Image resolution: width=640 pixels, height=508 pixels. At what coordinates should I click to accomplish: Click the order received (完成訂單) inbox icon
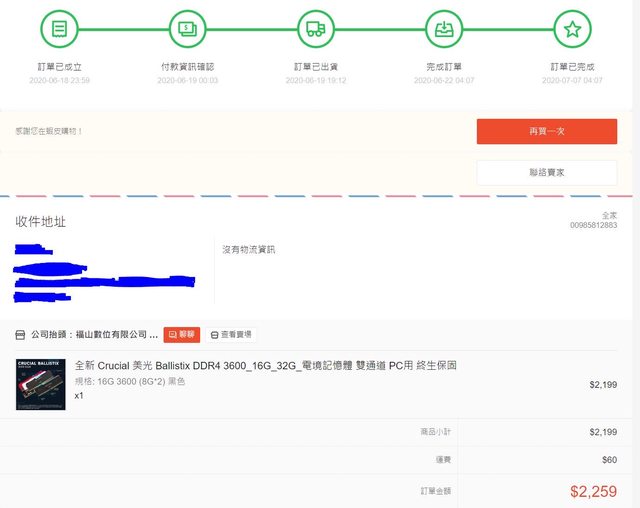(443, 29)
